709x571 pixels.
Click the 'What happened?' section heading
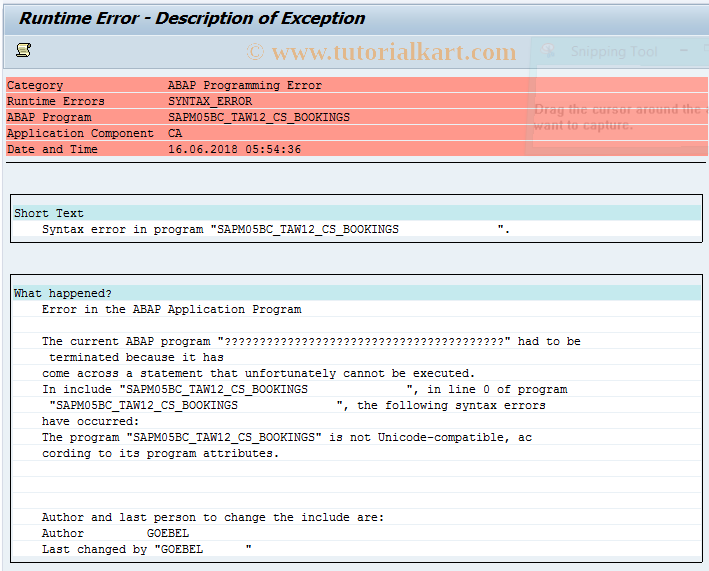coord(63,293)
